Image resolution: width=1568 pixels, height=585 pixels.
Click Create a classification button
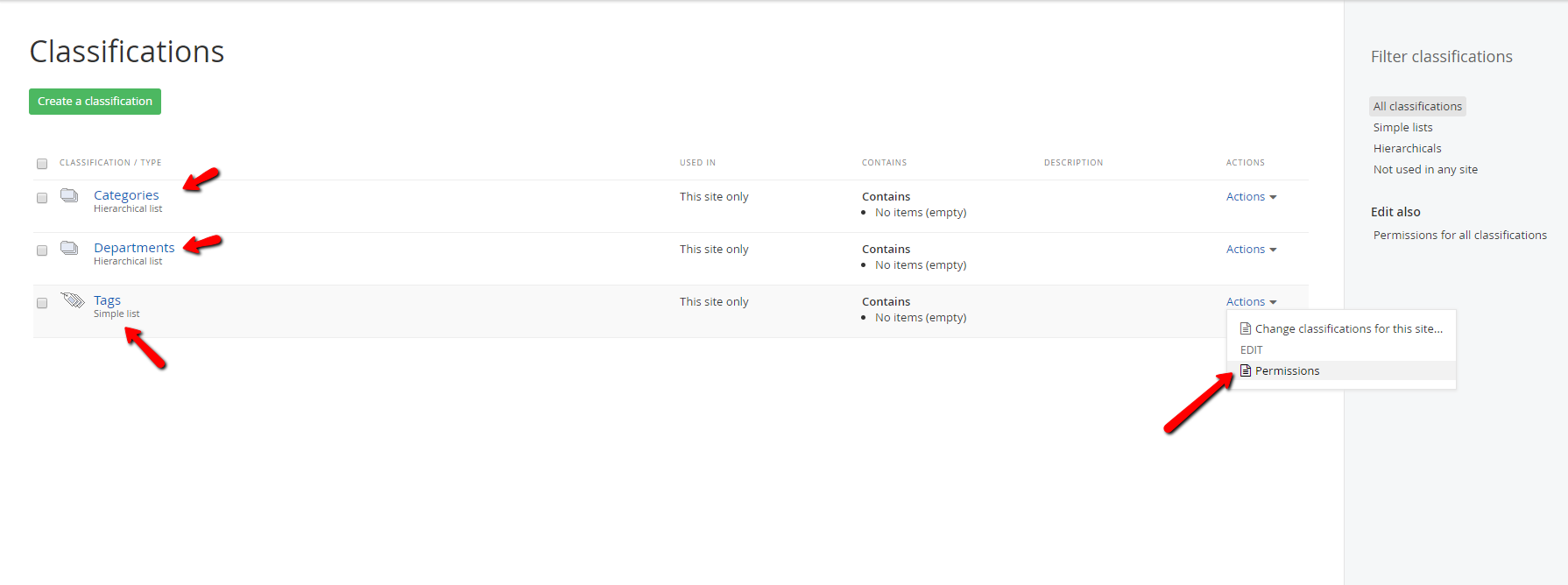click(95, 102)
